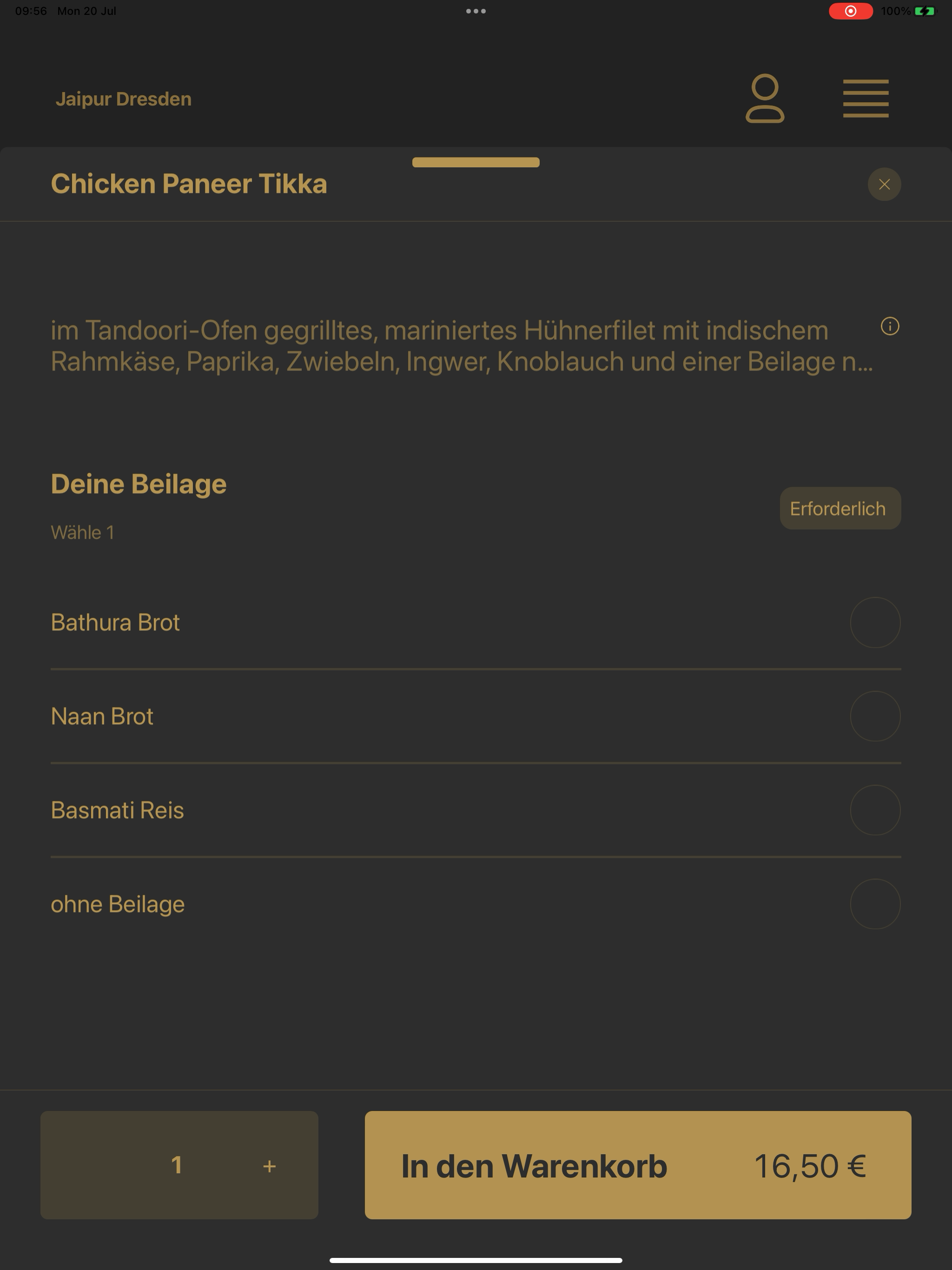Open the user account profile icon
This screenshot has width=952, height=1270.
(765, 98)
